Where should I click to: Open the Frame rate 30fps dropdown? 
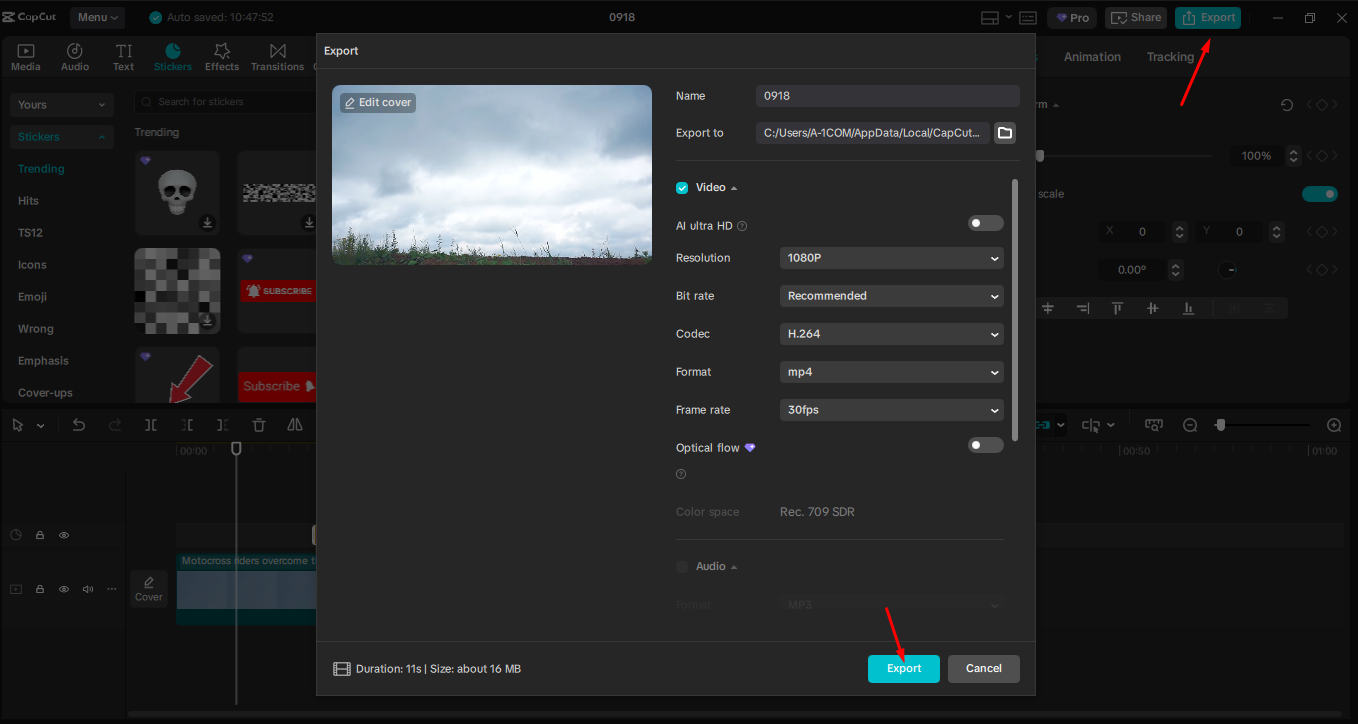892,410
